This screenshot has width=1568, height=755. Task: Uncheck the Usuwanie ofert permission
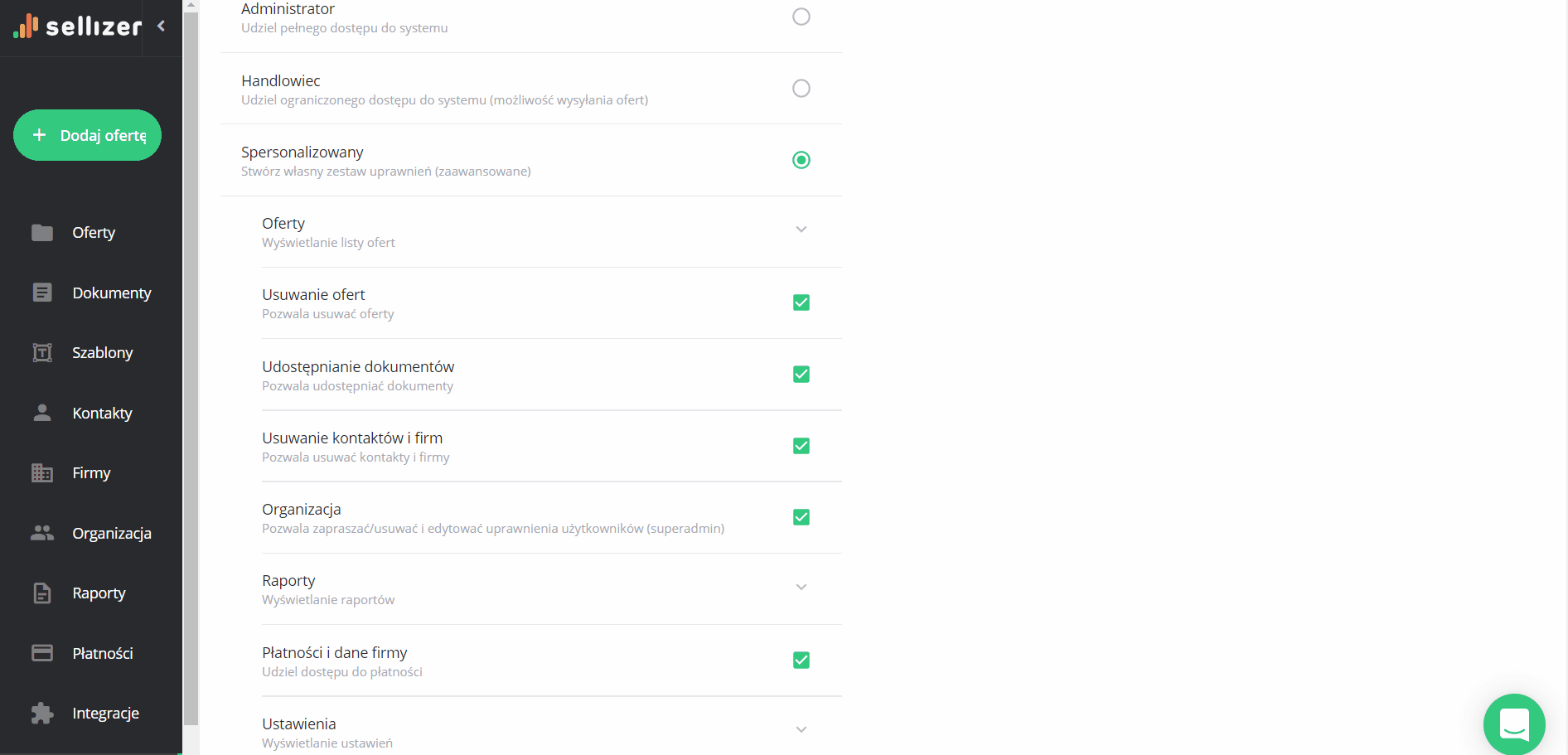[801, 302]
